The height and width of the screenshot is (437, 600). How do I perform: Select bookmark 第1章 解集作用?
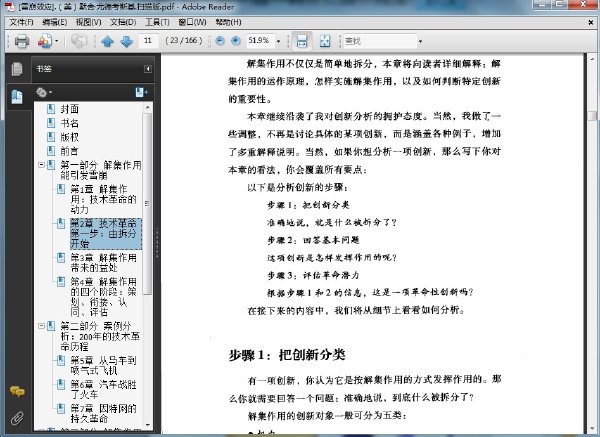coord(103,199)
